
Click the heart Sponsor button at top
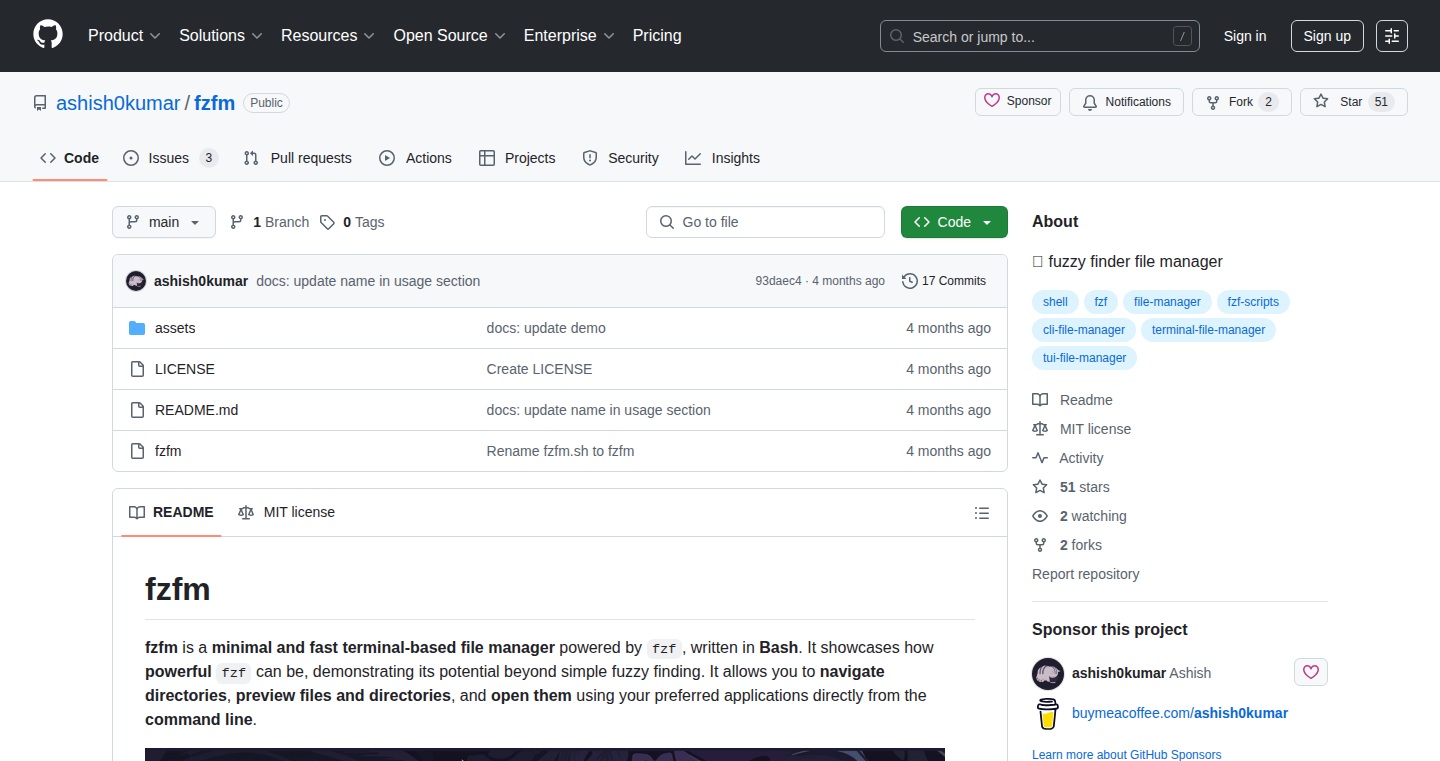click(x=1018, y=101)
